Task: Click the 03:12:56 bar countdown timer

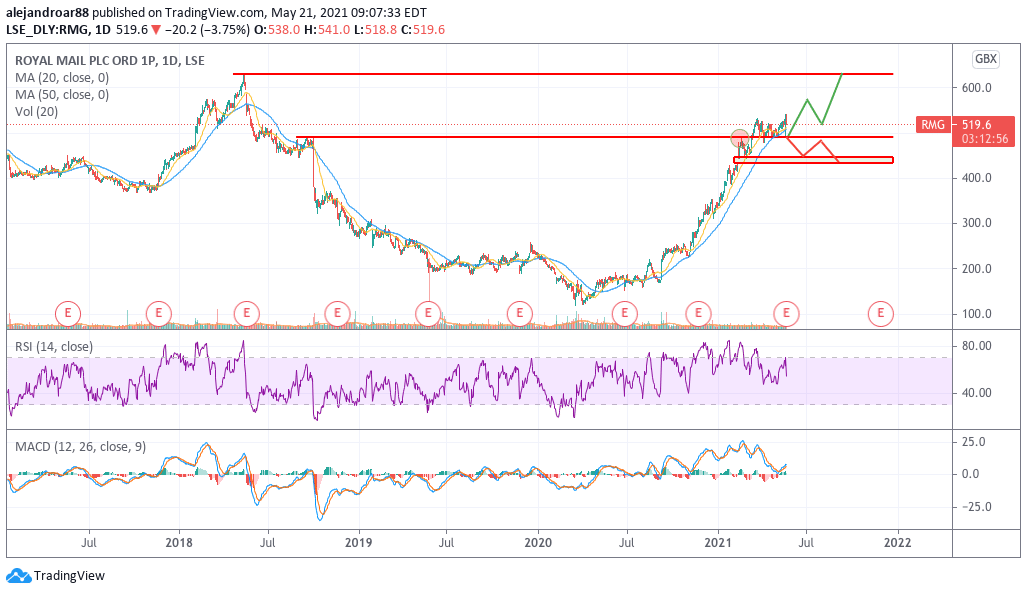Action: point(984,139)
